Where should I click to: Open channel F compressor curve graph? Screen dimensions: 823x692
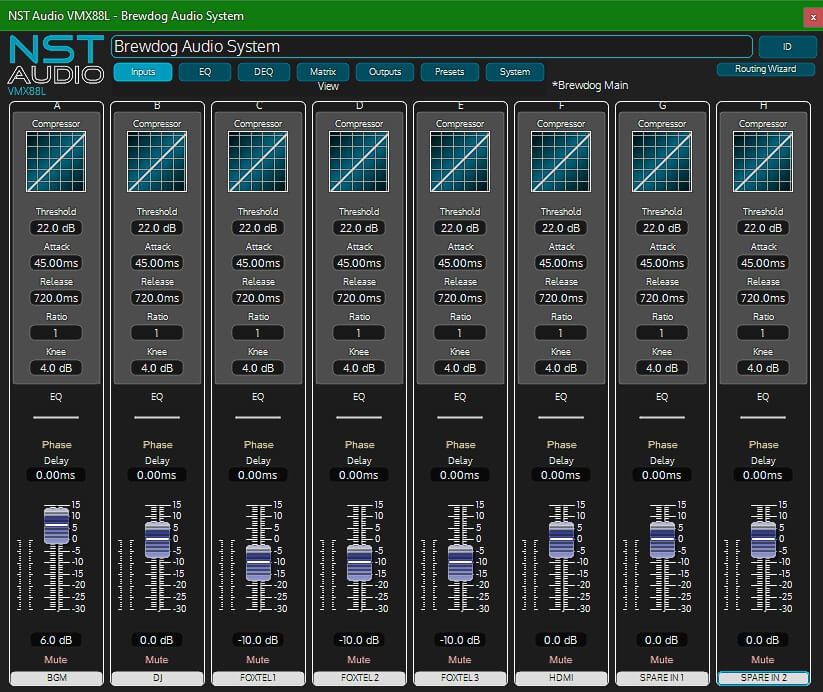561,162
